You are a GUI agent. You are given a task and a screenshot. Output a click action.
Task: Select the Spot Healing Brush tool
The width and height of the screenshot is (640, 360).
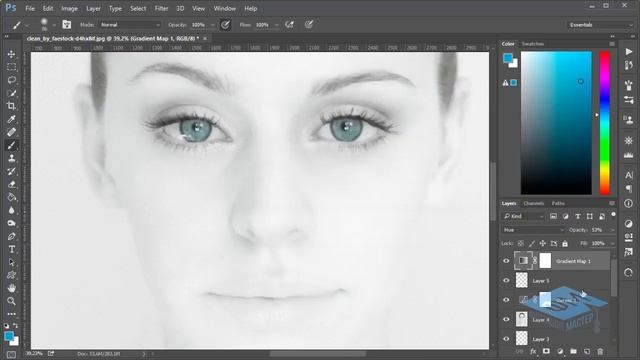click(11, 132)
